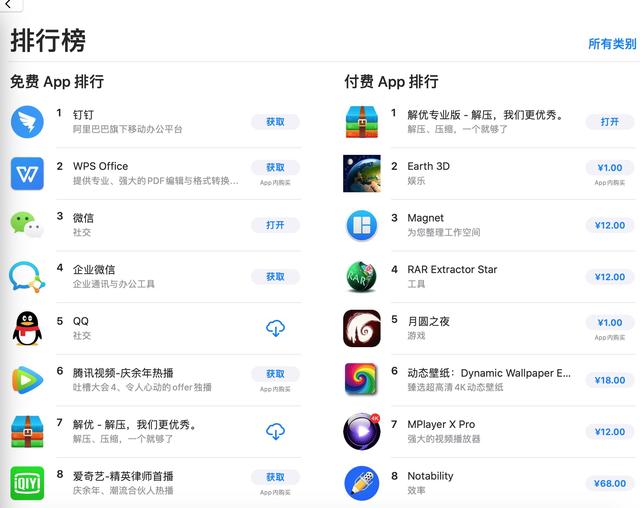Open the 腾讯视频 app icon
The image size is (640, 508).
pyautogui.click(x=27, y=380)
